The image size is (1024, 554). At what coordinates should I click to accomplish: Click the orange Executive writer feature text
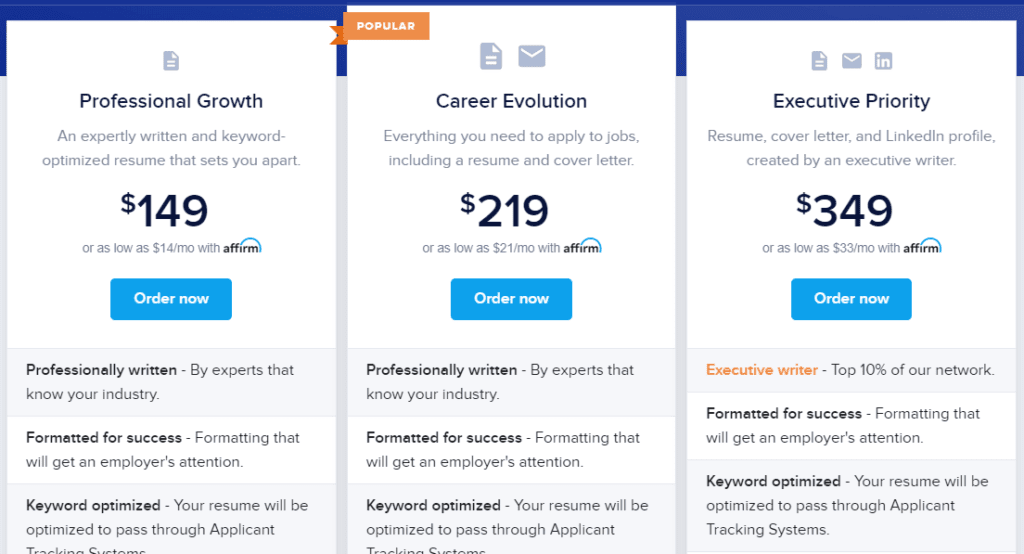click(x=761, y=370)
